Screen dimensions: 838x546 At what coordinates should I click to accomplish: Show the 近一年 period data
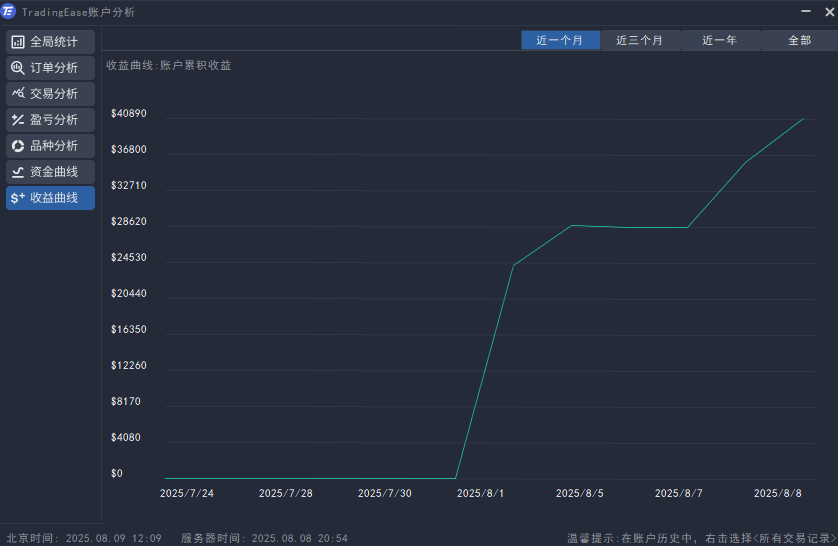coord(720,41)
